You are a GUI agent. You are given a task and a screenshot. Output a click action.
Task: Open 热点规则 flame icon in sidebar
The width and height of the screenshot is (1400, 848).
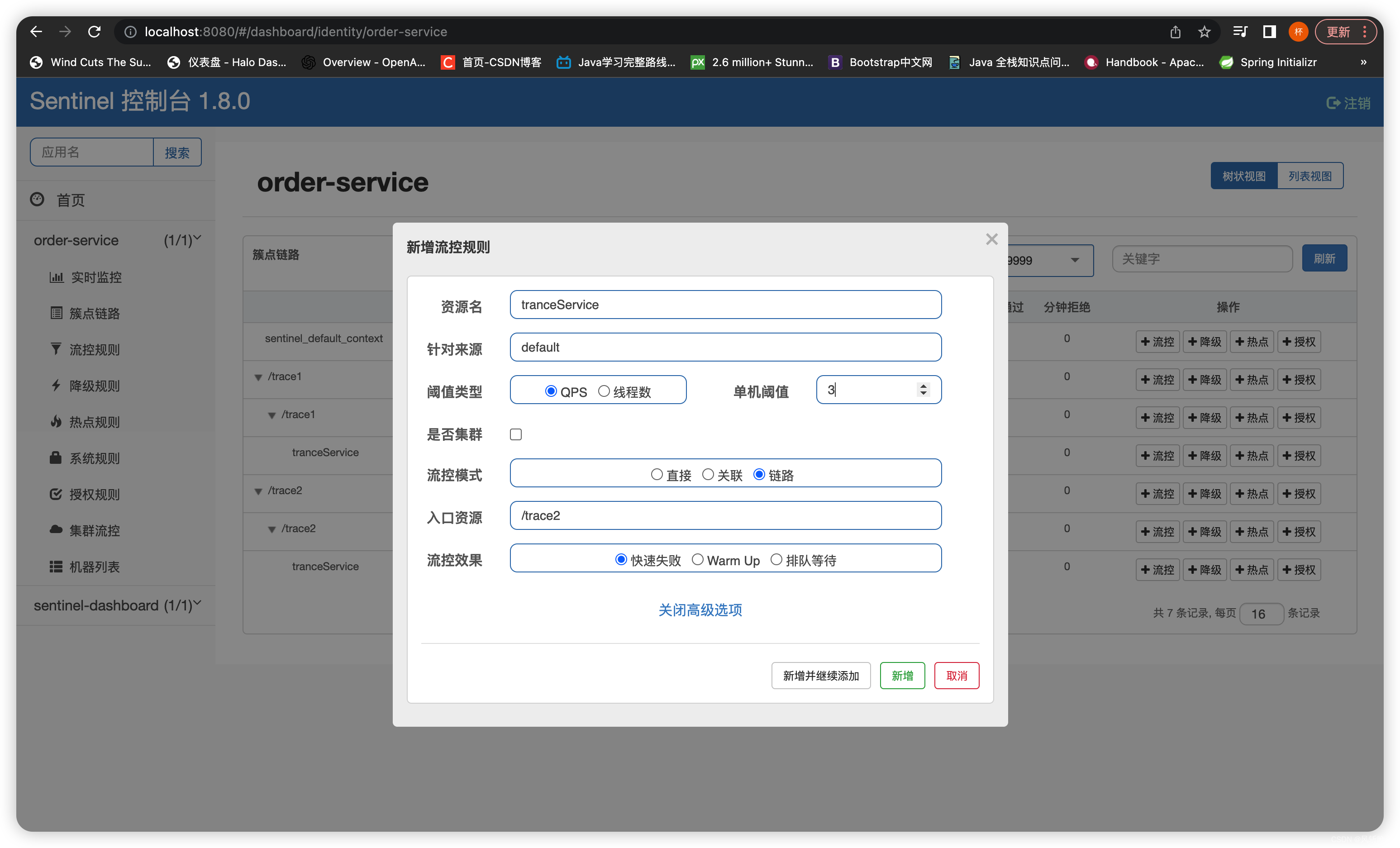(x=56, y=422)
